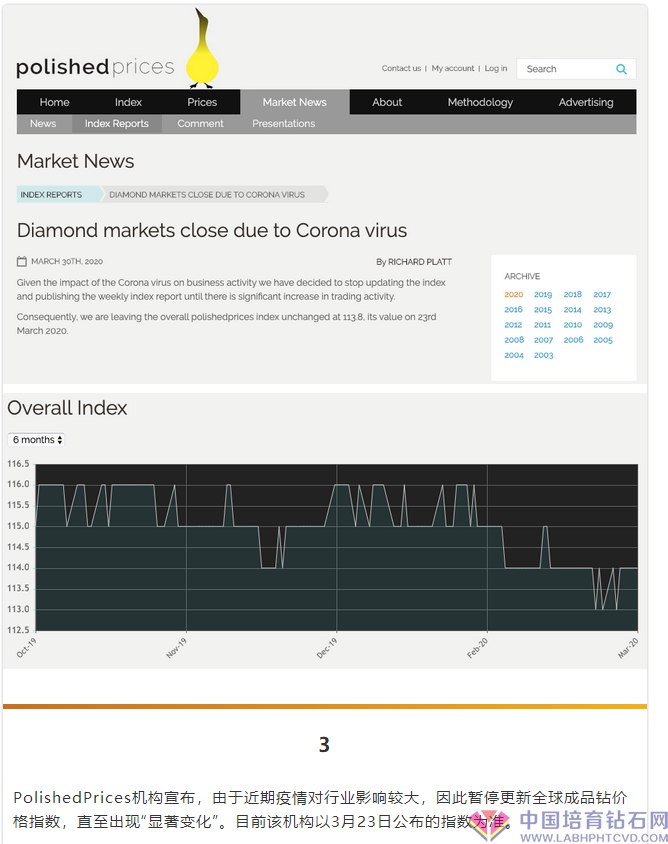
Task: Open the 2015 archive link
Action: [x=543, y=310]
